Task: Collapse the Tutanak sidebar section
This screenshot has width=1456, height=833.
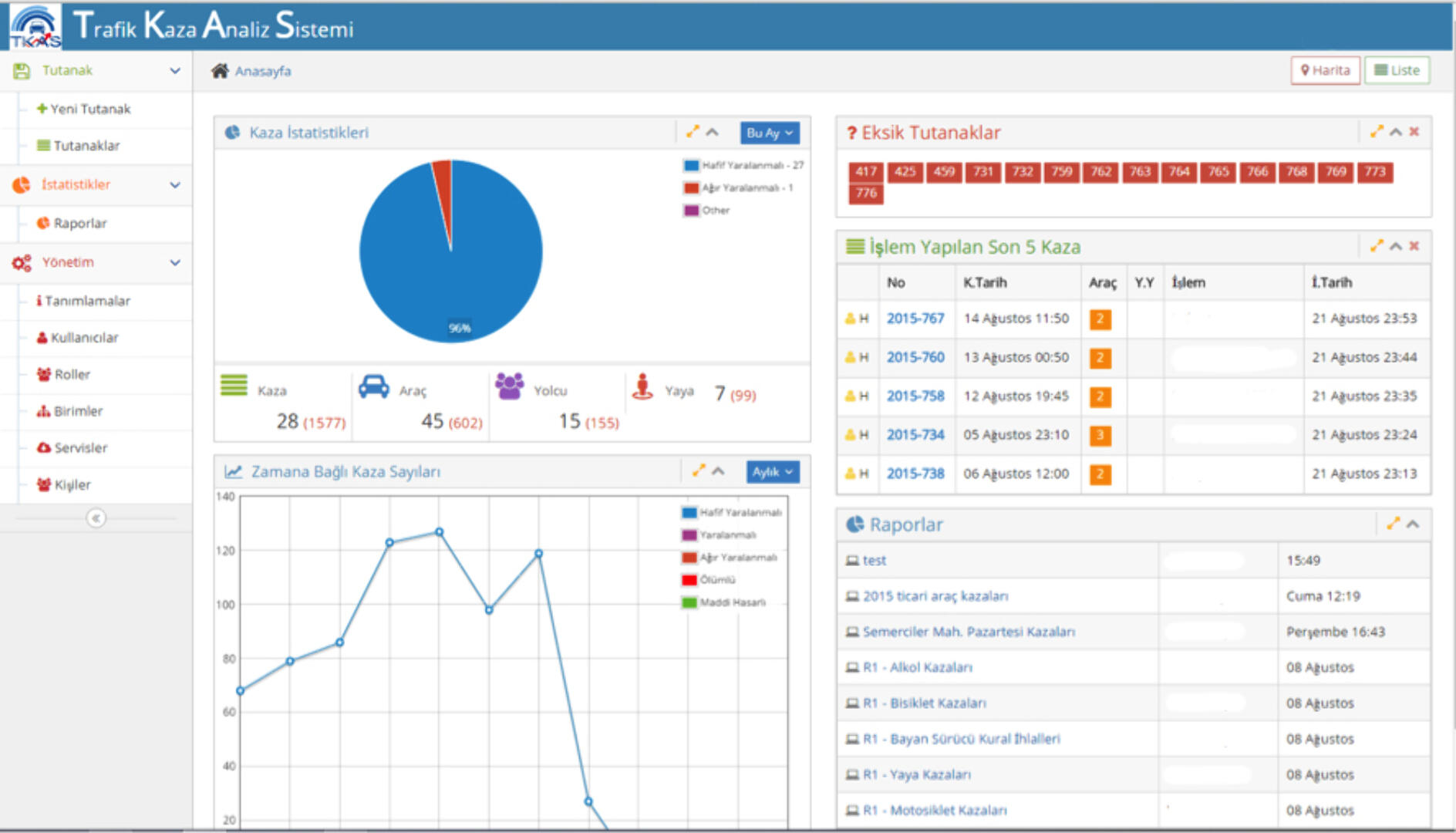Action: [175, 71]
